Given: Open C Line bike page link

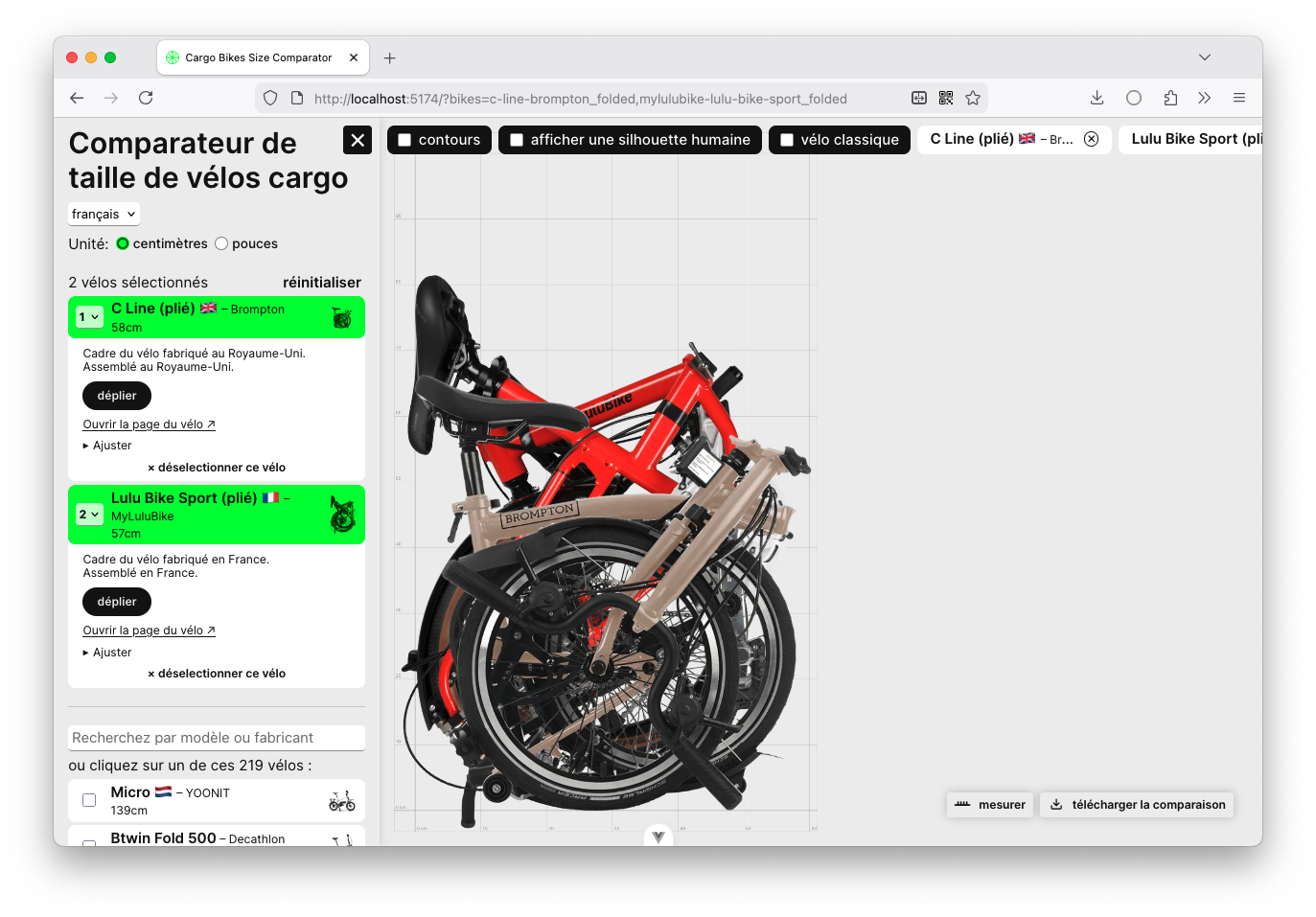Looking at the screenshot, I should (x=149, y=424).
